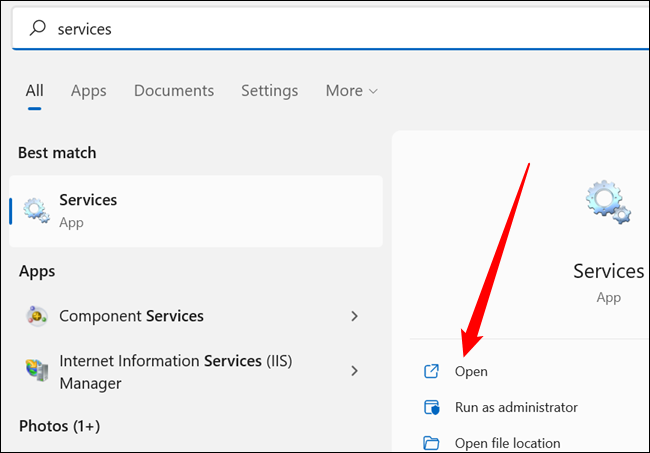Screen dimensions: 650x453
Task: Click the search box containing services
Action: 331,29
